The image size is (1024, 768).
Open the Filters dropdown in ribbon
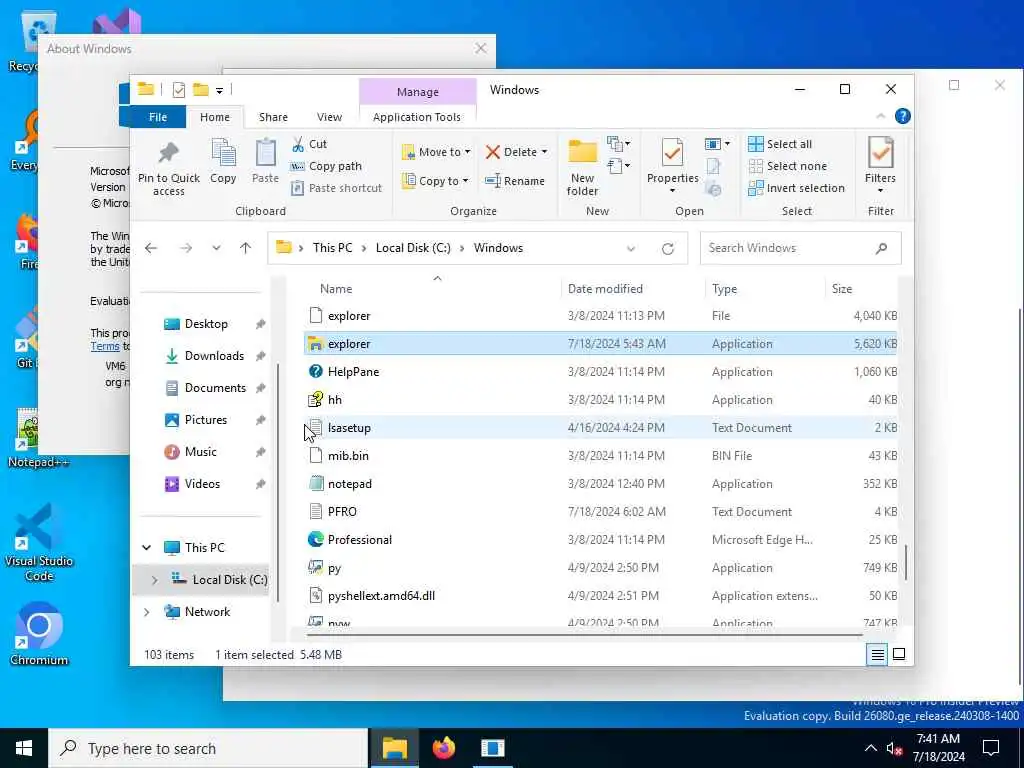pyautogui.click(x=880, y=166)
